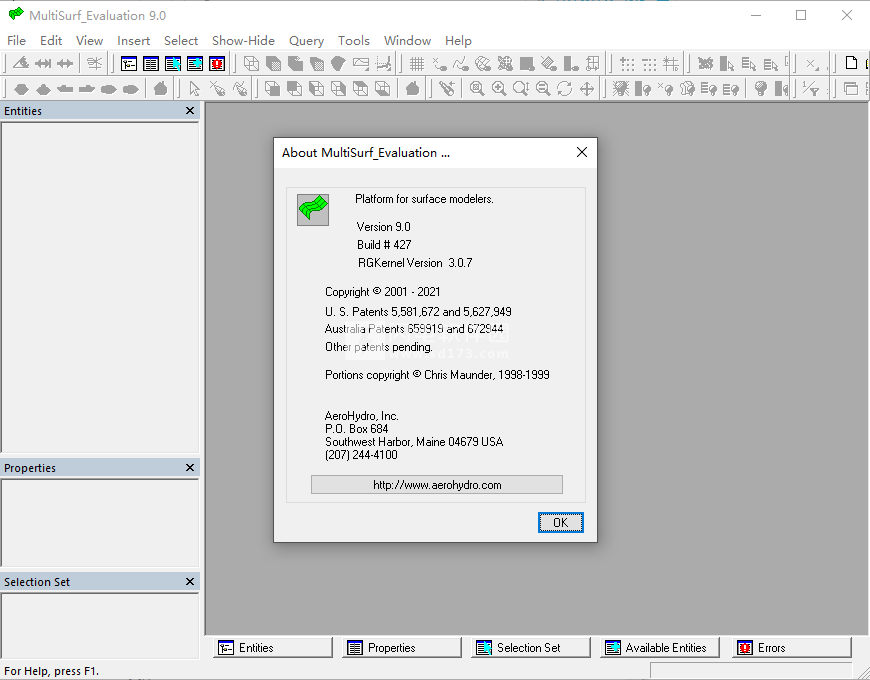This screenshot has height=680, width=870.
Task: Open the Selection Set toolbar icon
Action: (173, 64)
